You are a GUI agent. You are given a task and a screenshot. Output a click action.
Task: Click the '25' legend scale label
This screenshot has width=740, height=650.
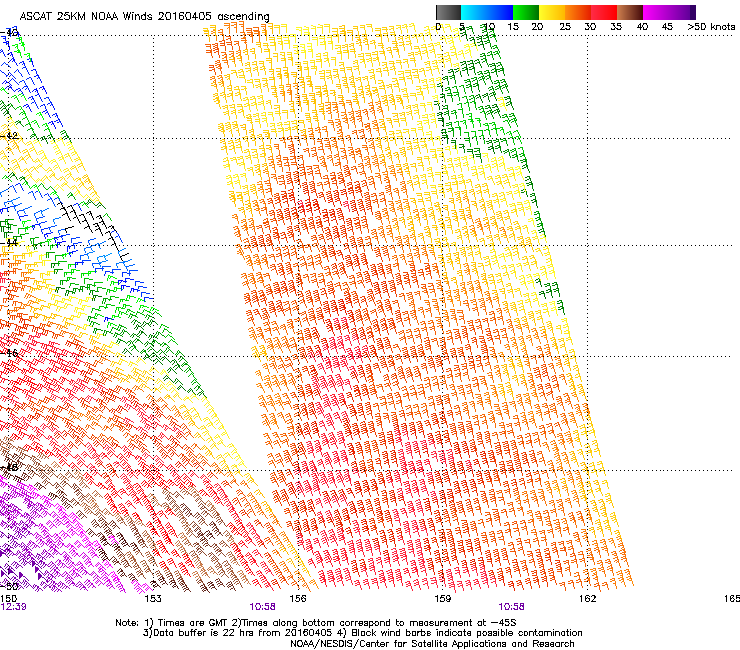[565, 27]
